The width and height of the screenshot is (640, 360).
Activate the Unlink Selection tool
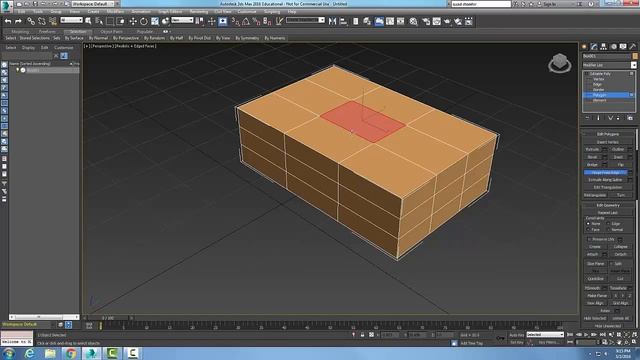coord(42,21)
